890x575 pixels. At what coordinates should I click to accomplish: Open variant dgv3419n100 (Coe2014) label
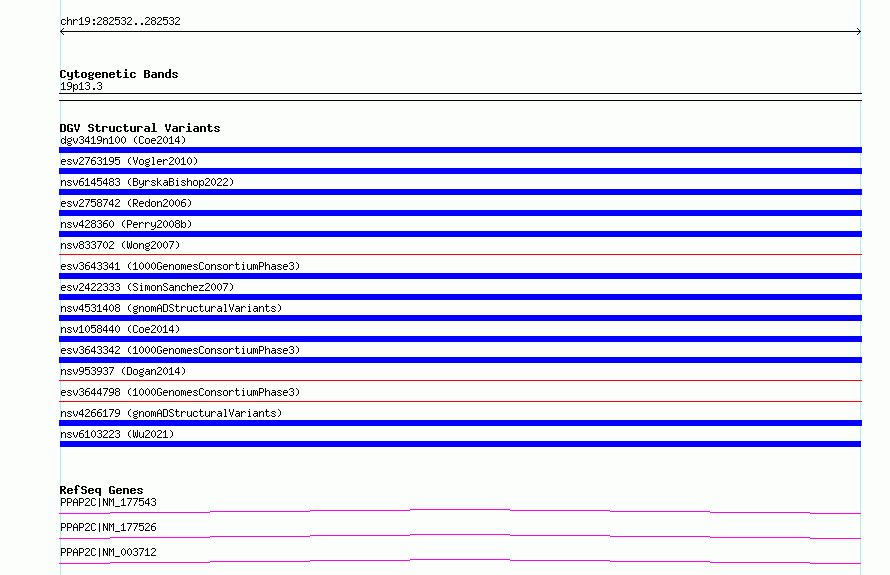(123, 140)
